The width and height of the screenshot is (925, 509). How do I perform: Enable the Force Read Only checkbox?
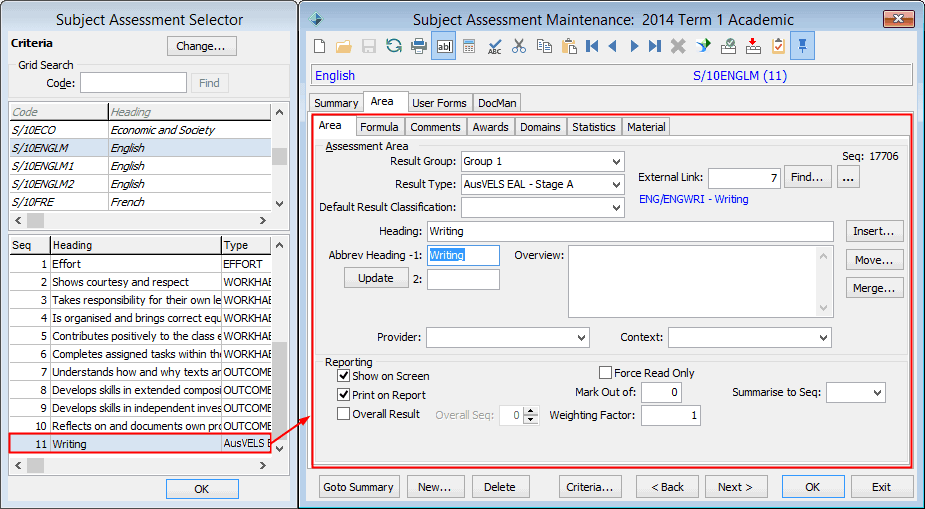point(605,373)
